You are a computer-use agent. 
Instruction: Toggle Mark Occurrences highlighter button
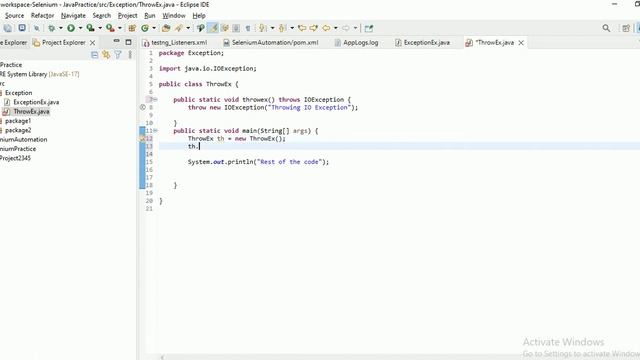tap(213, 28)
